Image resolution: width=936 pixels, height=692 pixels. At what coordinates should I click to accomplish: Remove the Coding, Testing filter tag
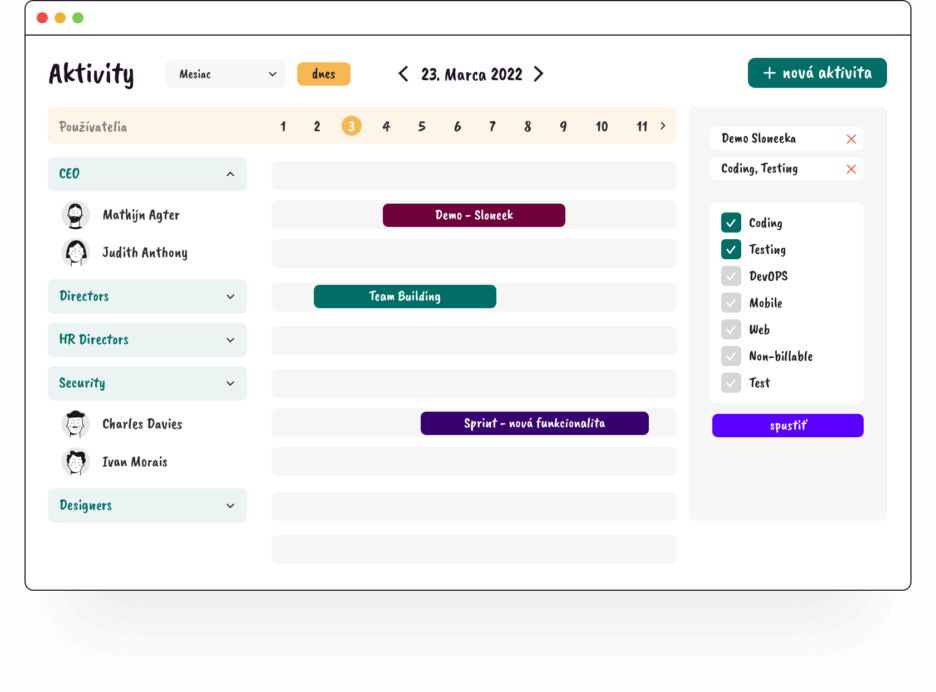pos(851,169)
